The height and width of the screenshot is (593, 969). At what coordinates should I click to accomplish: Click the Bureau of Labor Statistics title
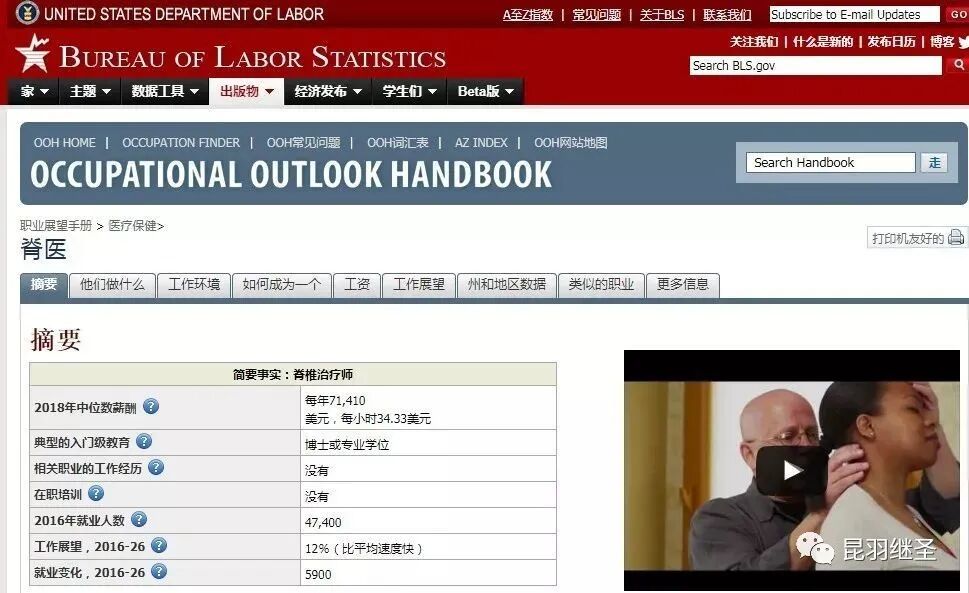tap(252, 57)
